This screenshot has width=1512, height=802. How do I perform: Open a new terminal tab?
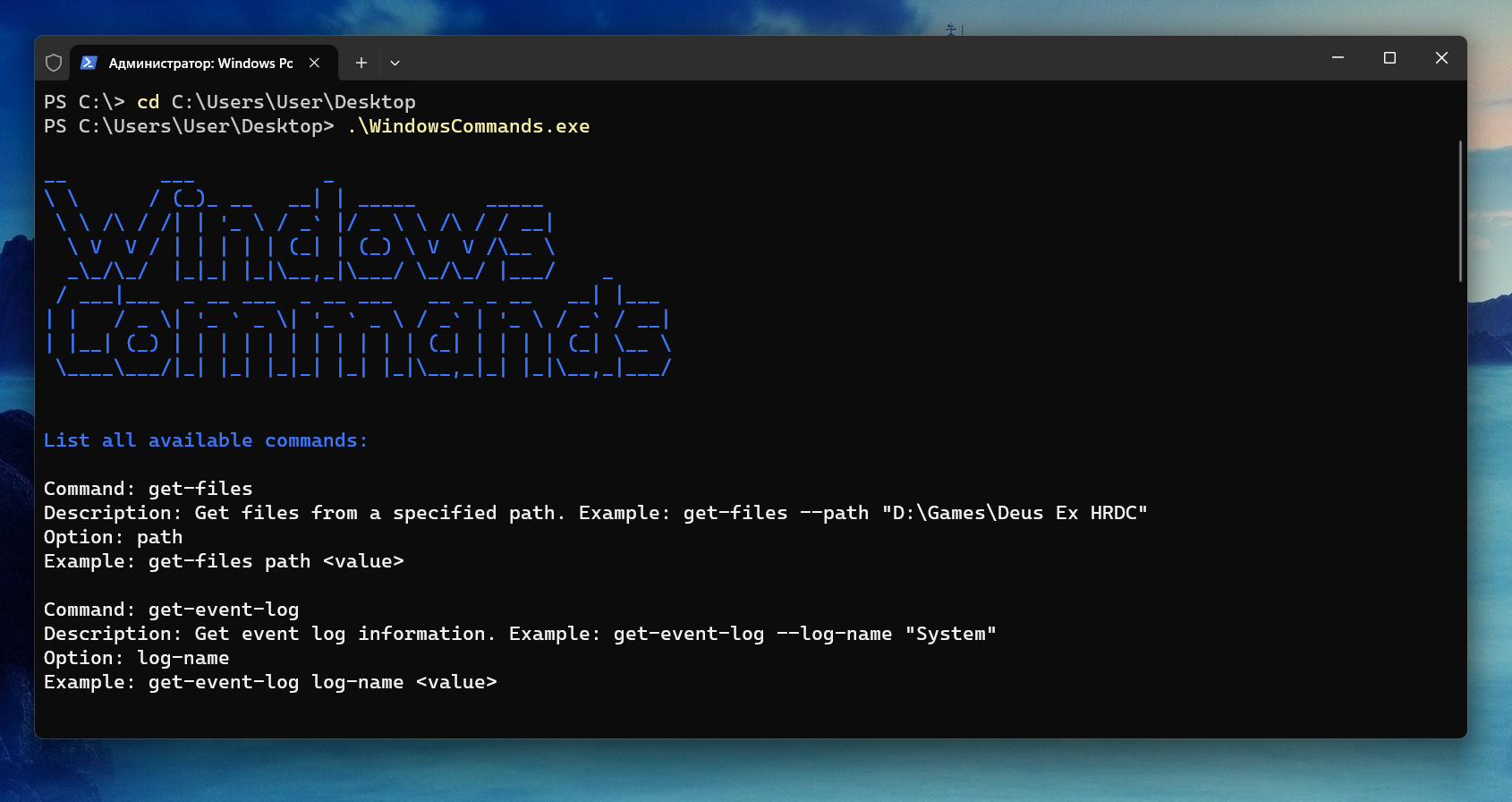pyautogui.click(x=361, y=63)
